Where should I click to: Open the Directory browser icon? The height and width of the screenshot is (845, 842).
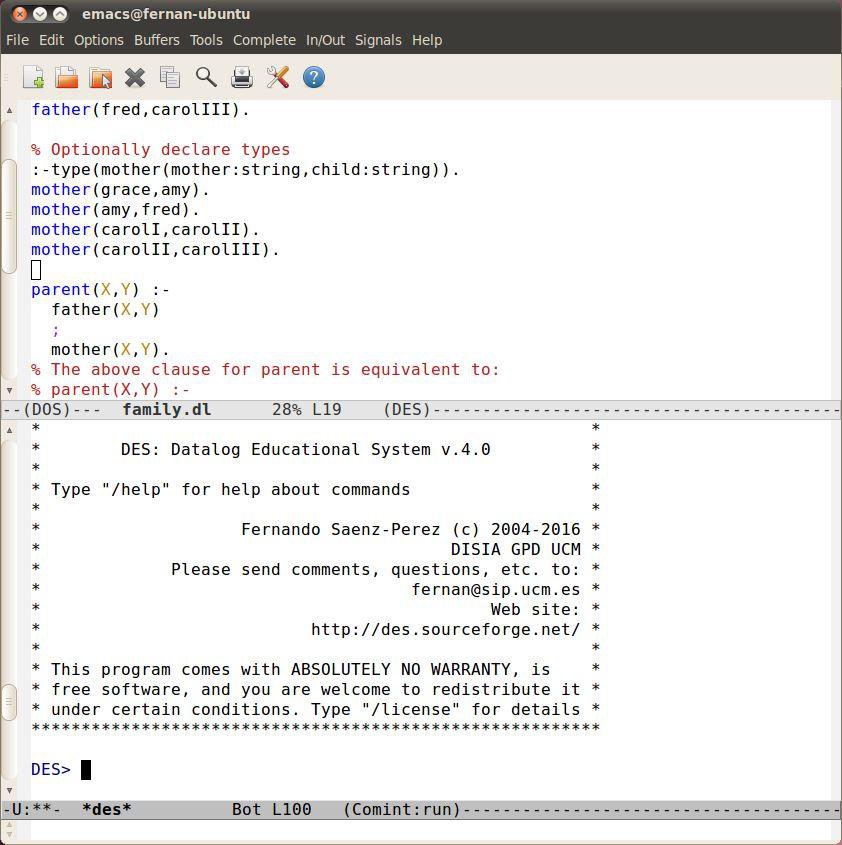click(101, 77)
